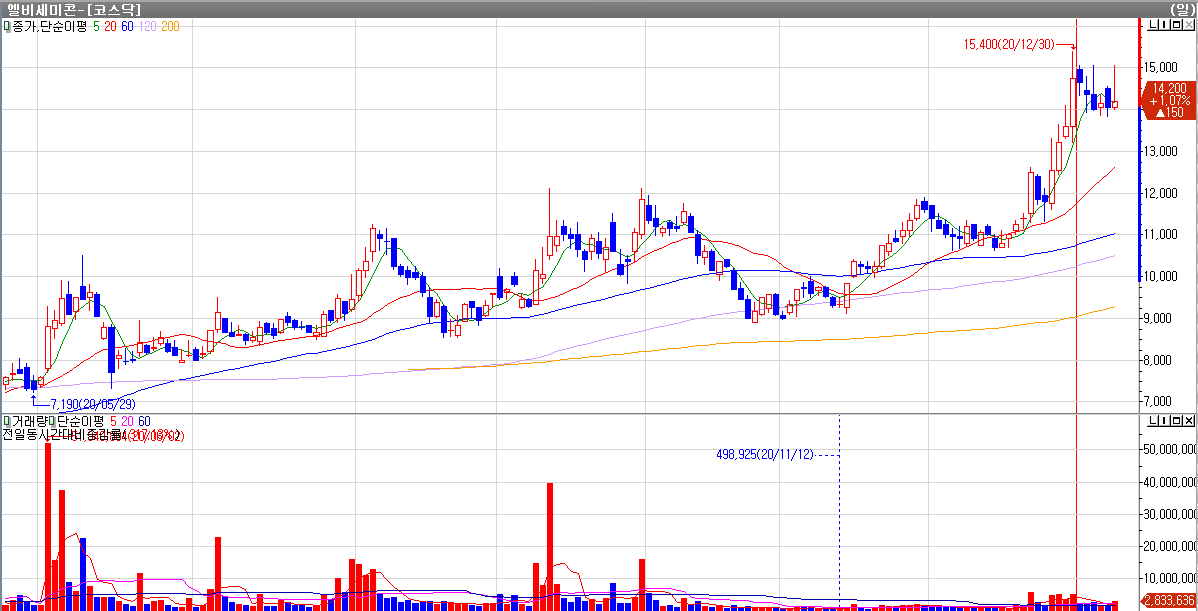Click the (일) daily period label
Viewport: 1198px width, 611px height.
[1181, 9]
